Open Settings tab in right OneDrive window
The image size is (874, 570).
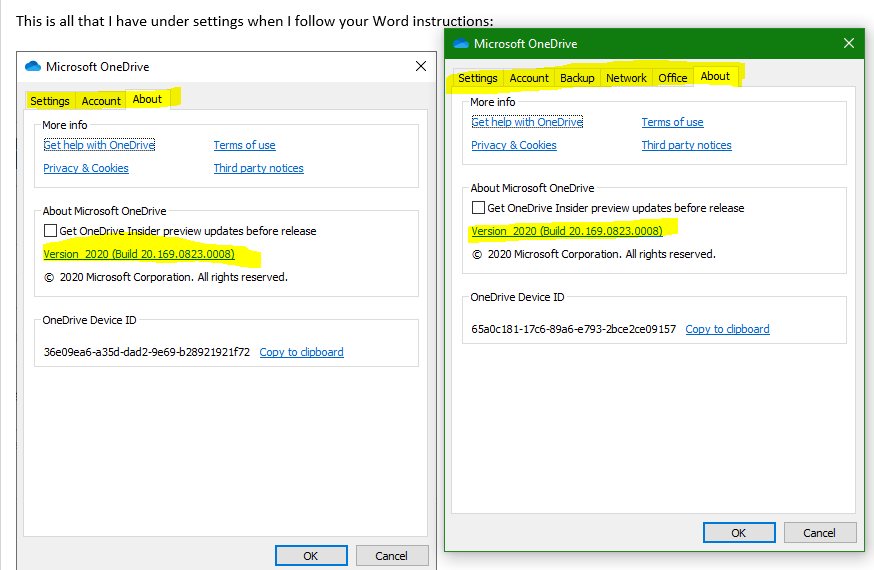coord(478,78)
